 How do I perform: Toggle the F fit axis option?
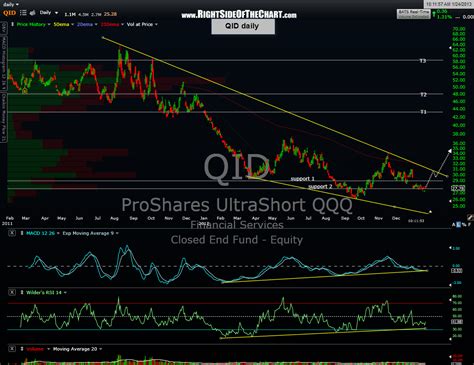pos(470,225)
